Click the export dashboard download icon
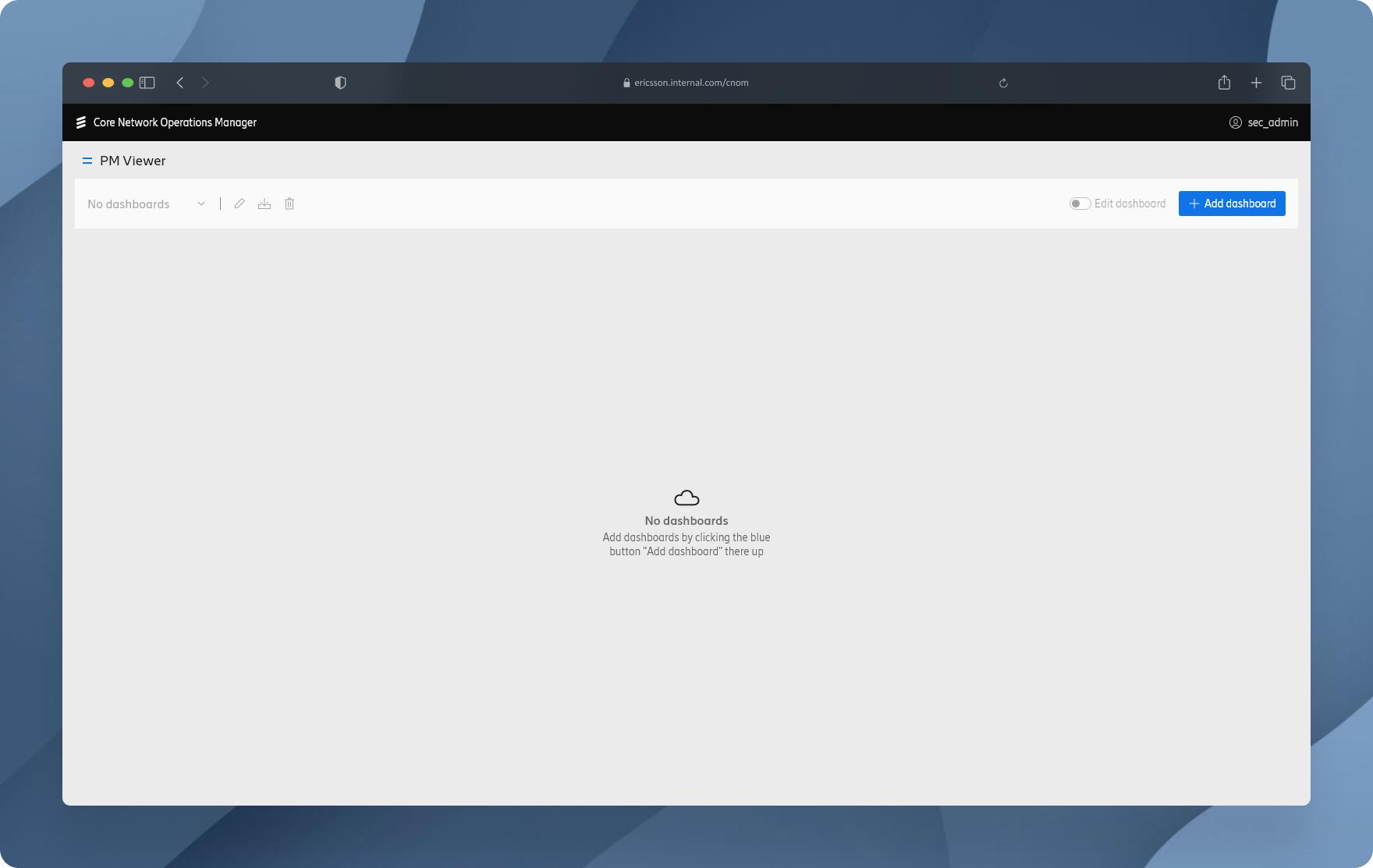This screenshot has width=1373, height=868. pos(264,204)
